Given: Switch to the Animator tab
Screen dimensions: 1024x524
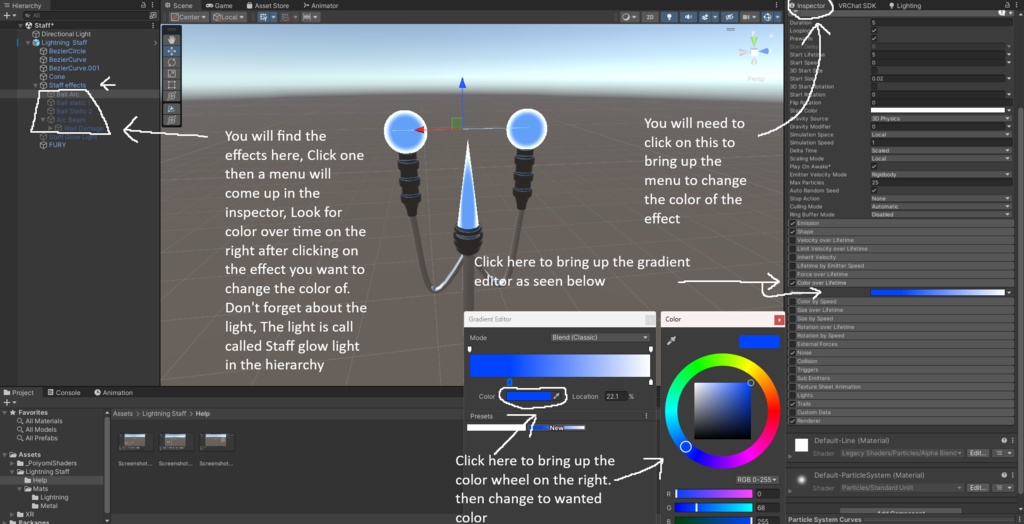Looking at the screenshot, I should tap(320, 5).
